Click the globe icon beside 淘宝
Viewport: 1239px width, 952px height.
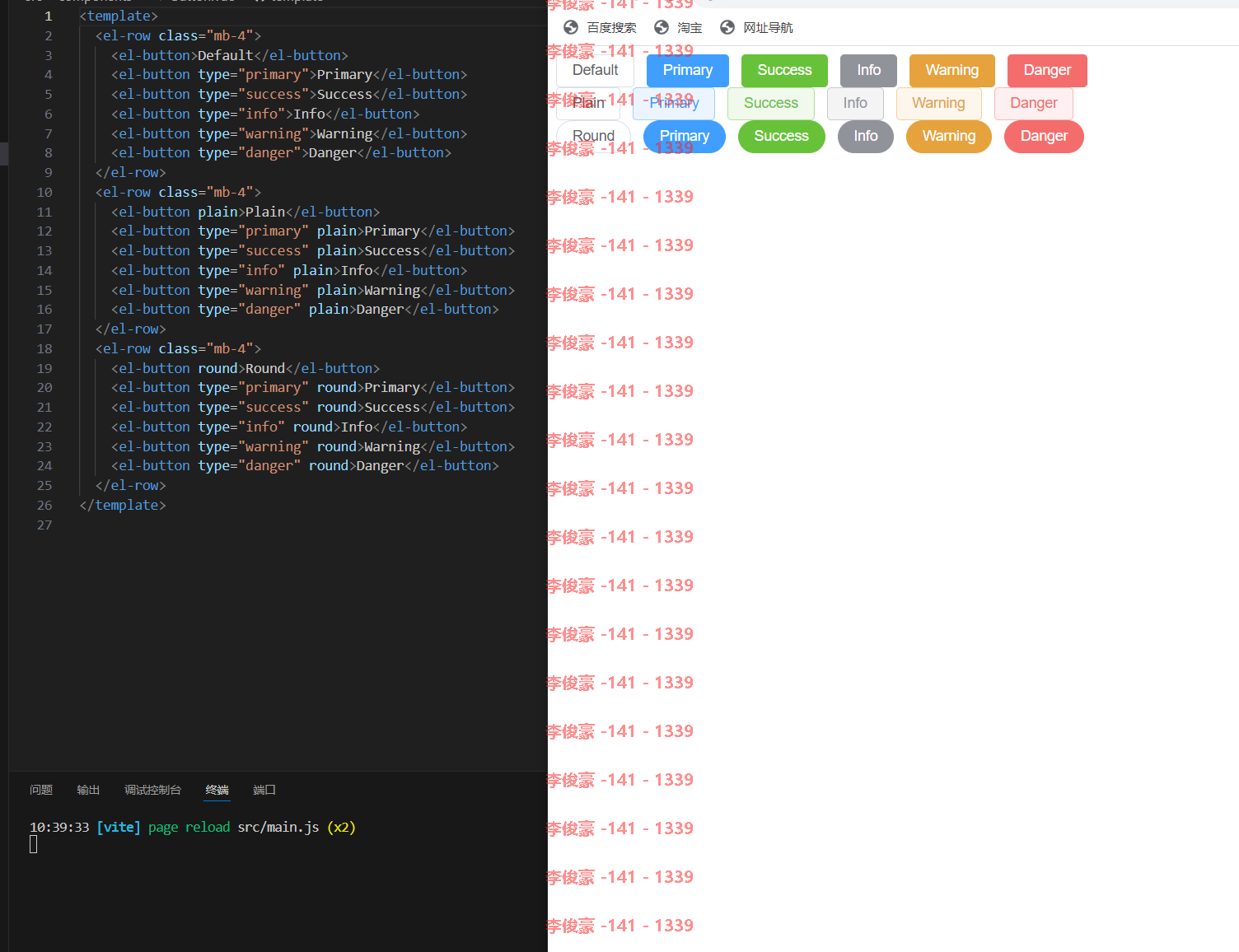(661, 27)
